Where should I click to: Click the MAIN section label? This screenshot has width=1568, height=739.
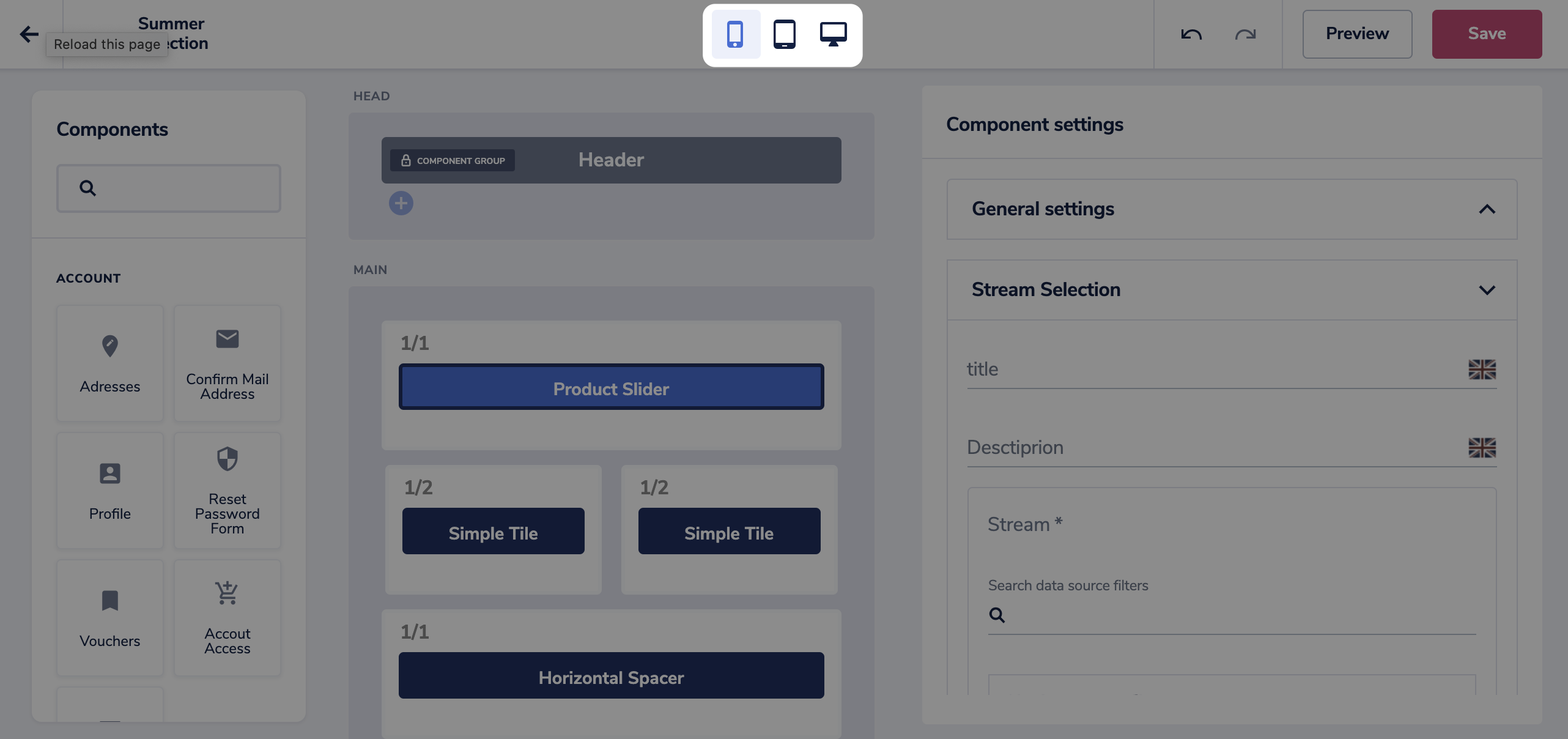click(x=371, y=270)
